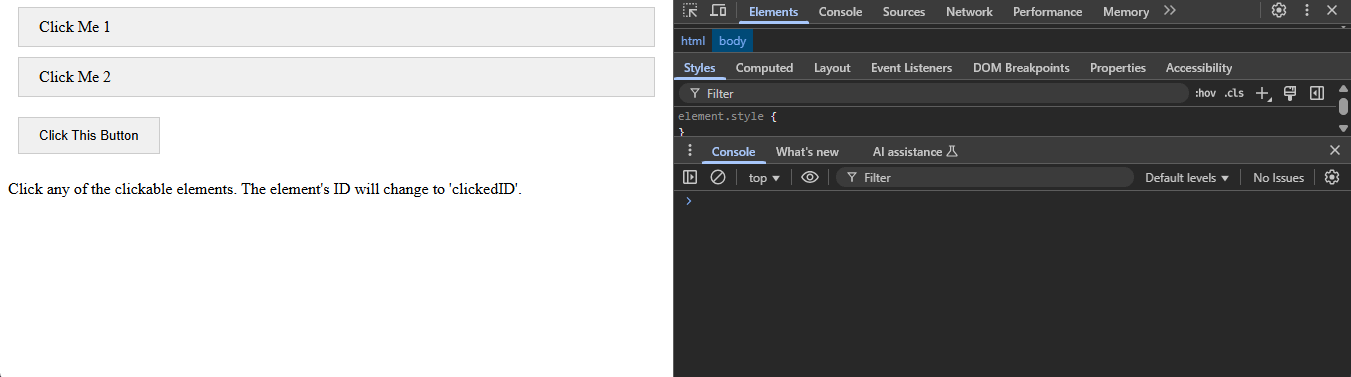Open the Network tab
This screenshot has height=377, width=1351.
(969, 12)
